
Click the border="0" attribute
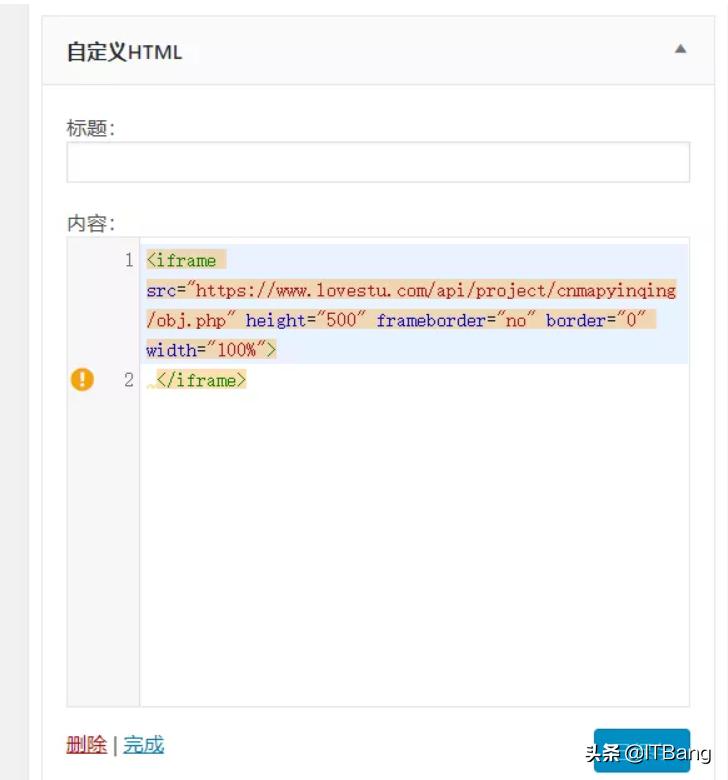[595, 320]
